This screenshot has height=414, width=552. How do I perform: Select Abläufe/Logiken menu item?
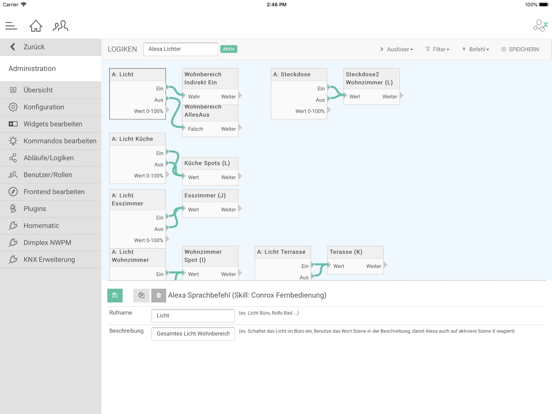point(51,158)
